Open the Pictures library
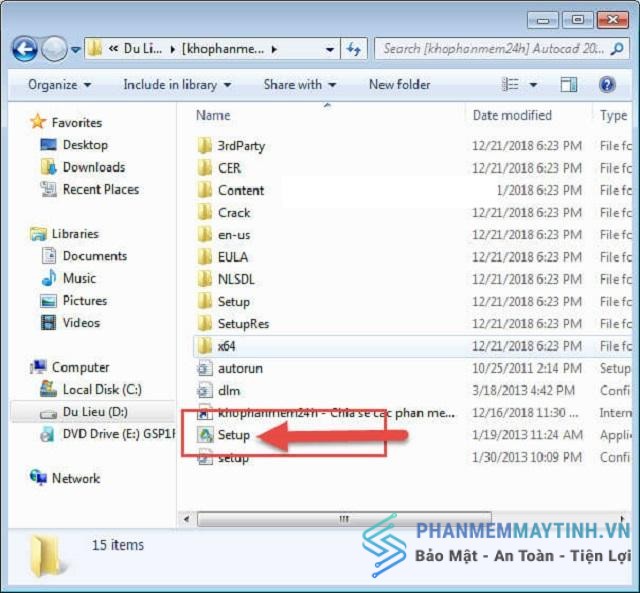This screenshot has height=593, width=640. click(x=84, y=301)
